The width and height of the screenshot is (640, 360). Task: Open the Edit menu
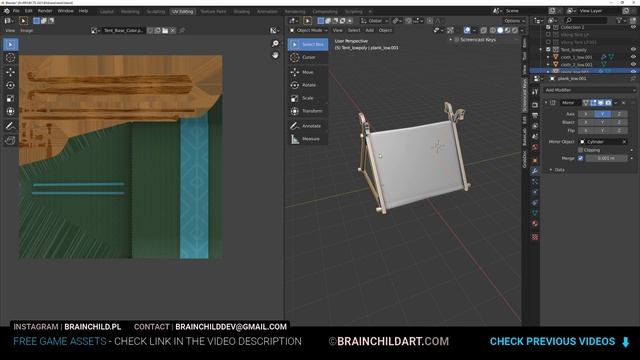point(28,11)
